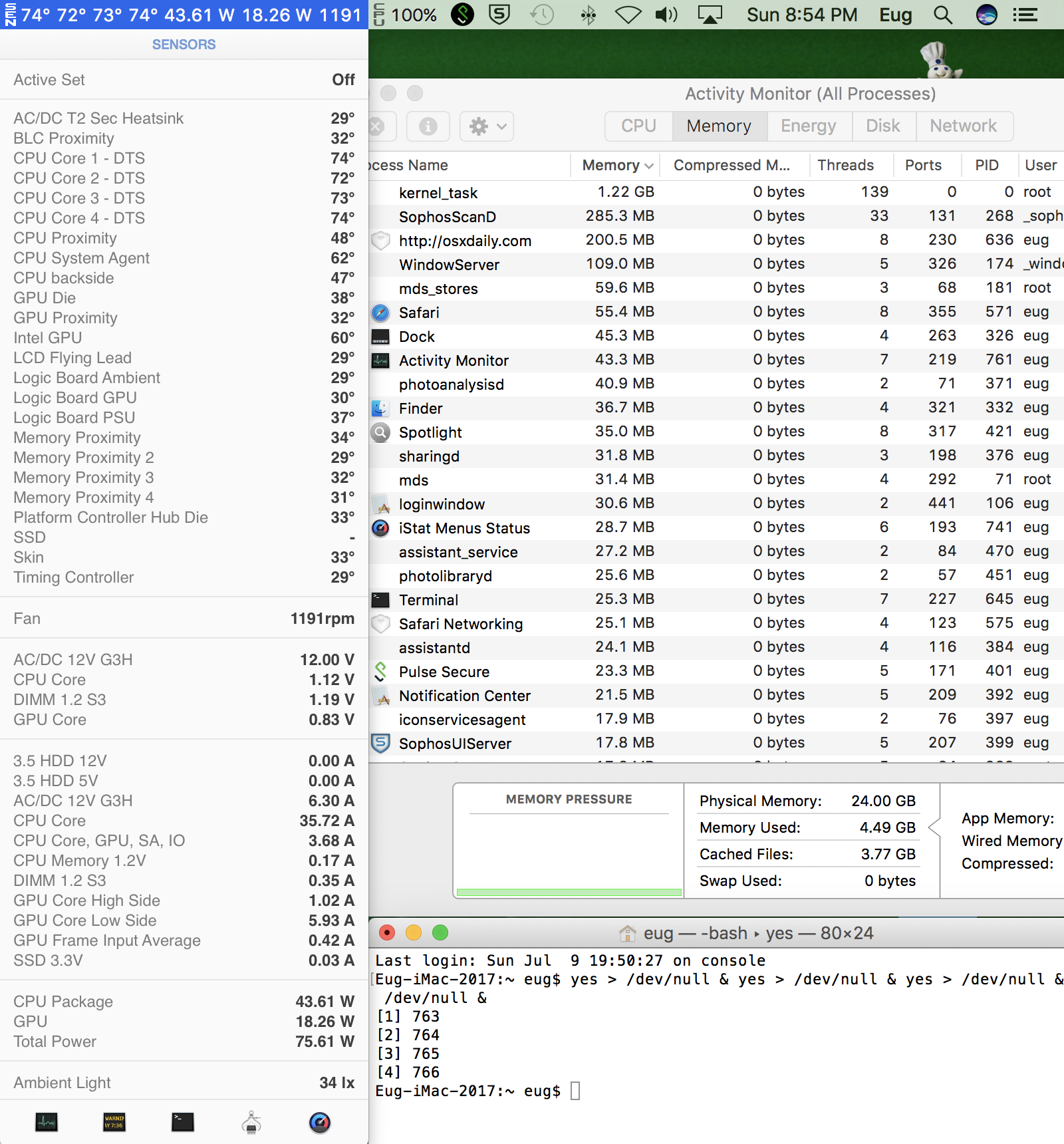Click the Fan 1191rpm row in sensors
Image resolution: width=1064 pixels, height=1144 pixels.
coord(184,619)
